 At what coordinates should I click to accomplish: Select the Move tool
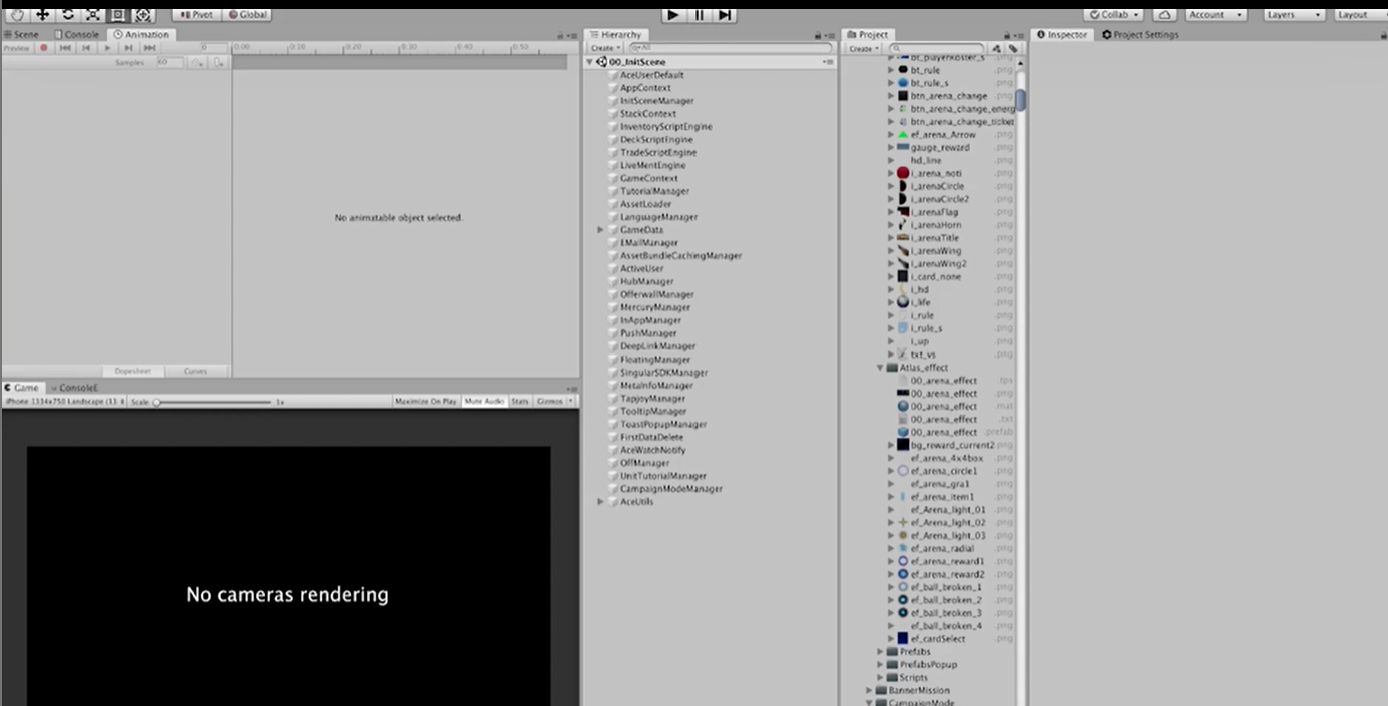tap(42, 15)
